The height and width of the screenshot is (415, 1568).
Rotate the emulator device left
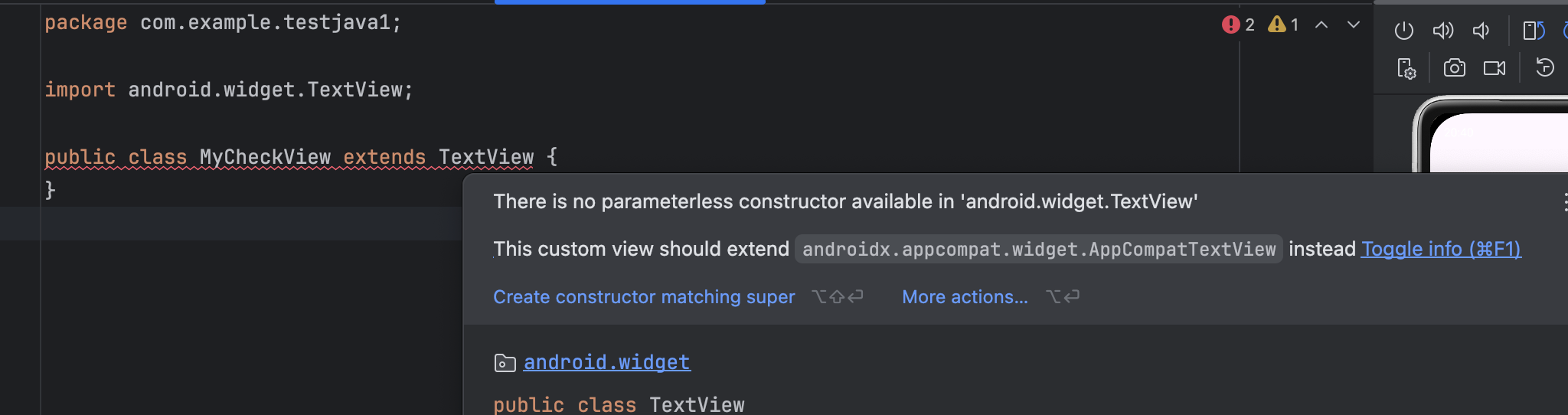[x=1534, y=31]
